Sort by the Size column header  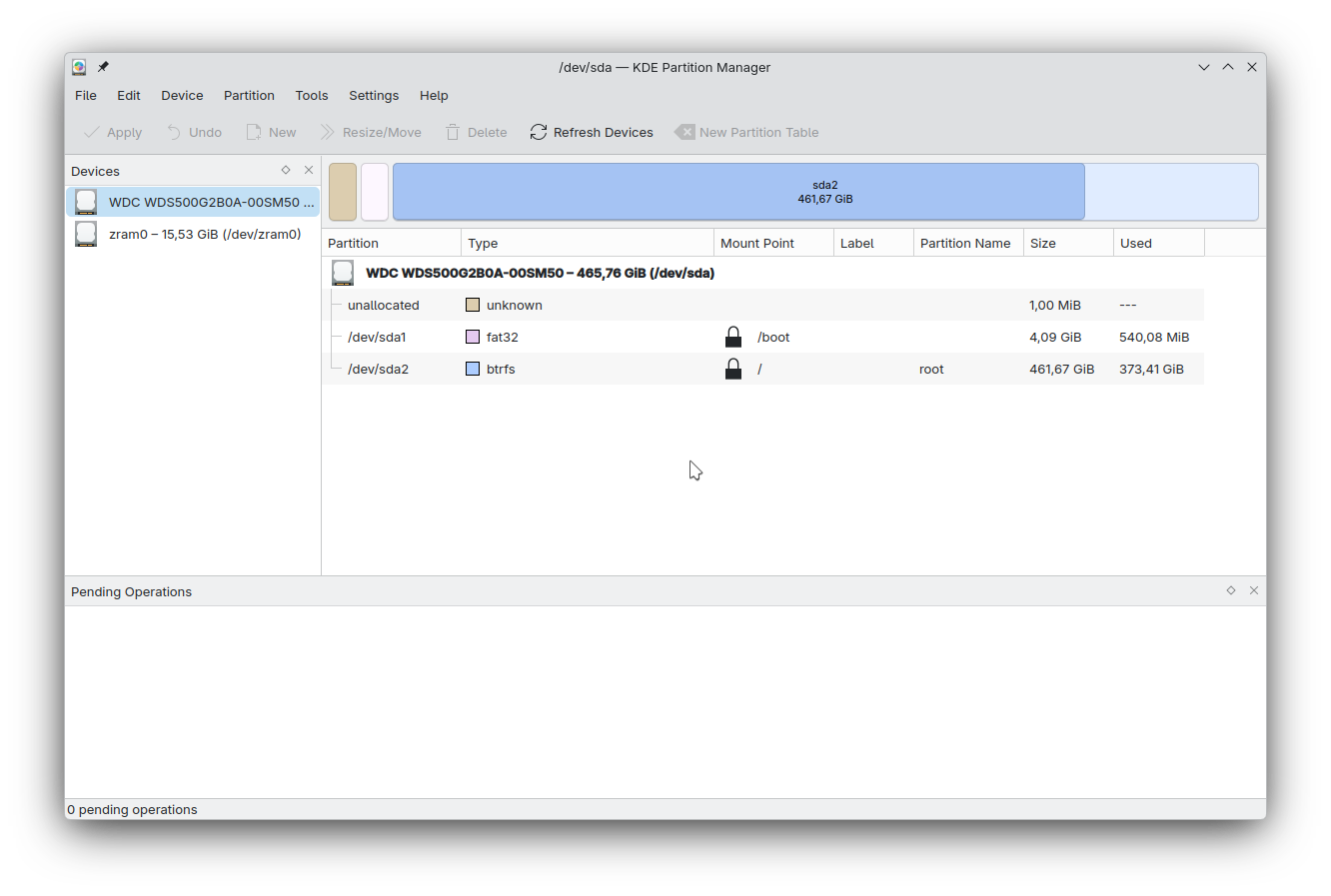(x=1068, y=243)
